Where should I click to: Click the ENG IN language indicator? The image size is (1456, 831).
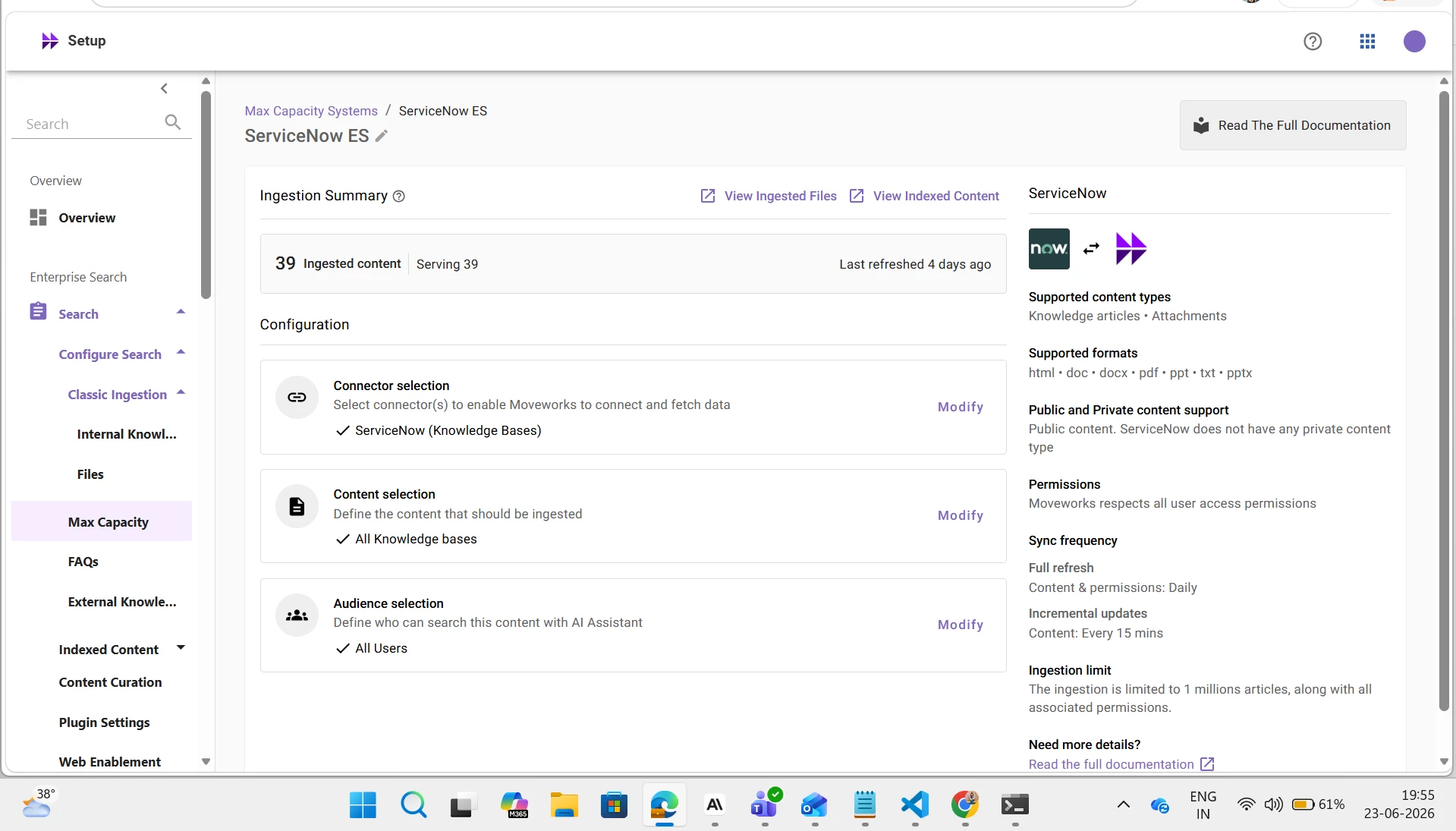pyautogui.click(x=1203, y=804)
